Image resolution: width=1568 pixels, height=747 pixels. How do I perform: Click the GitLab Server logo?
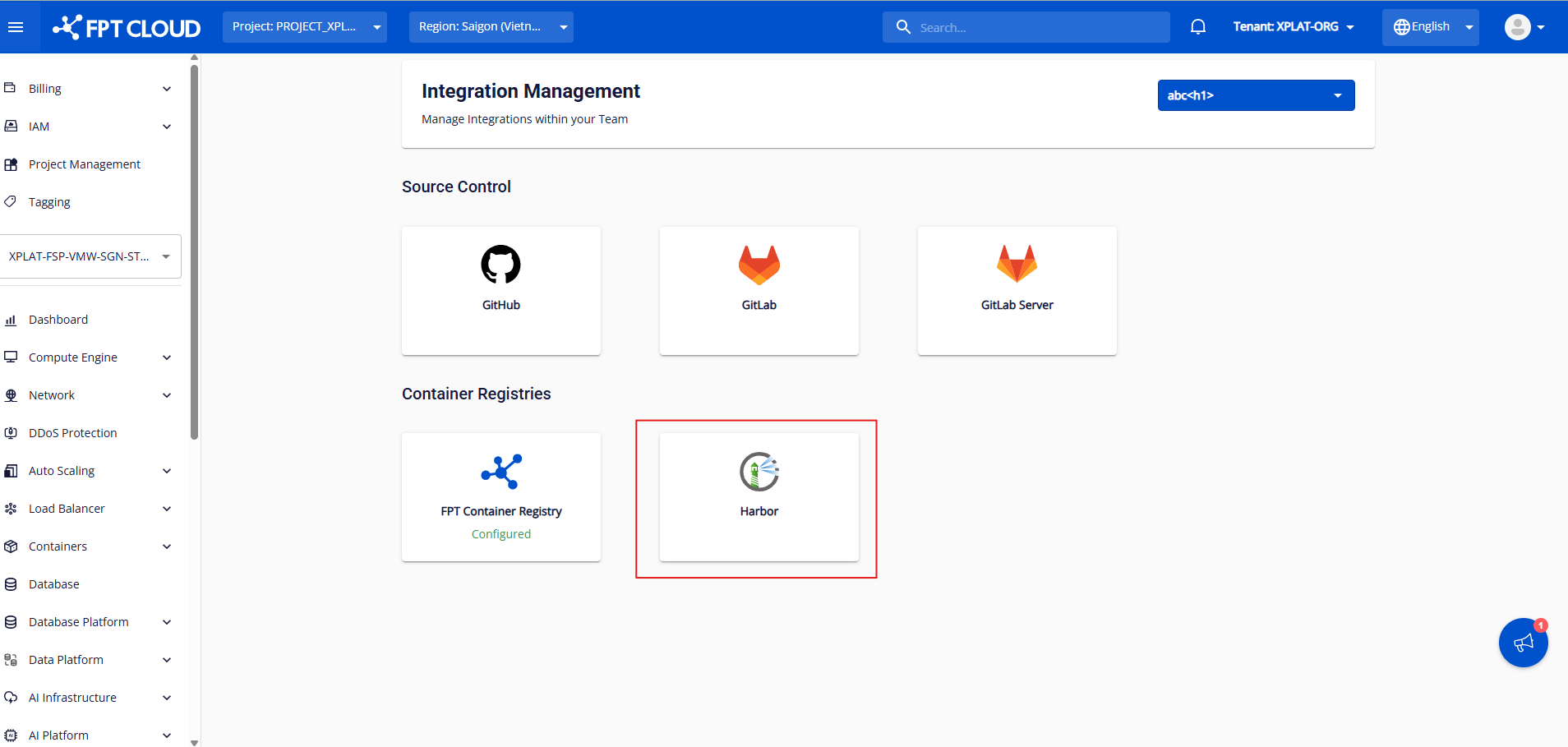pos(1017,265)
